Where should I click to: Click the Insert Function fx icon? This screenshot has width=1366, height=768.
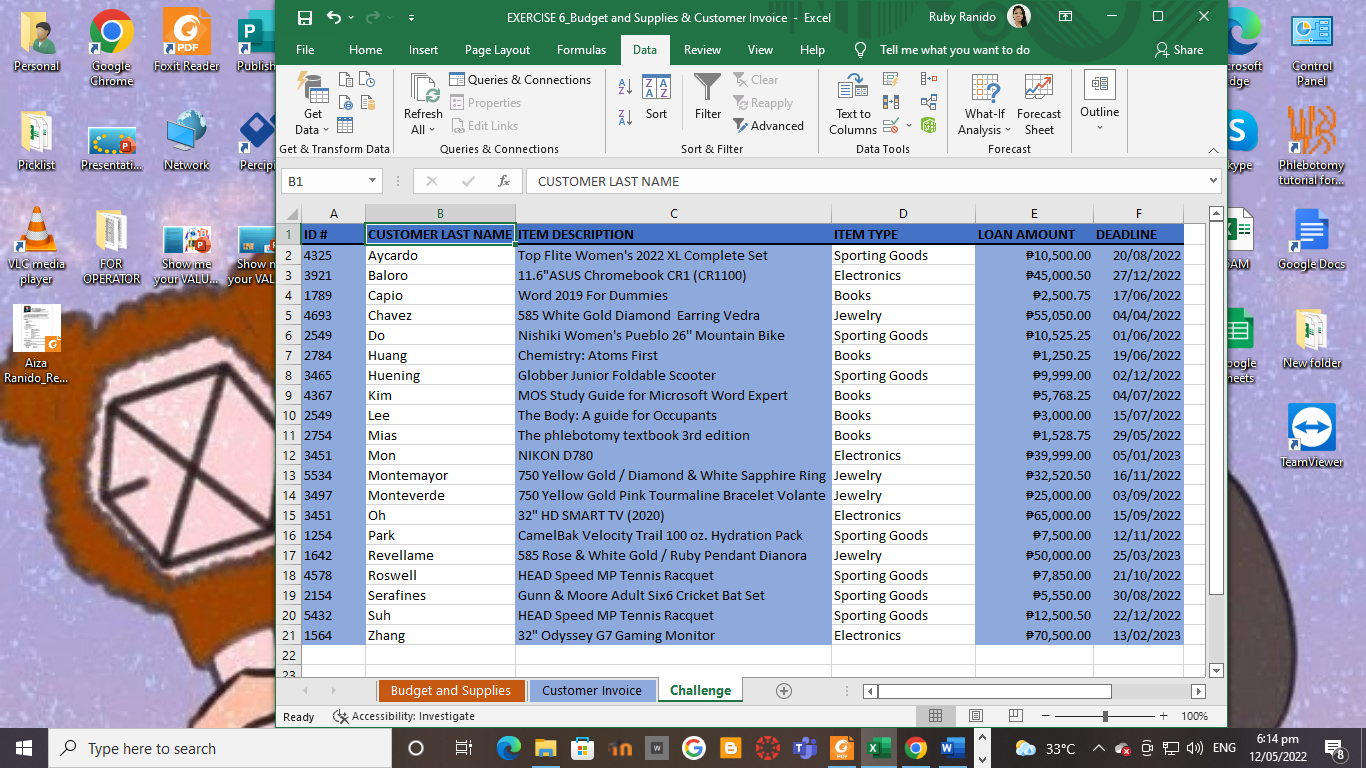[x=504, y=181]
